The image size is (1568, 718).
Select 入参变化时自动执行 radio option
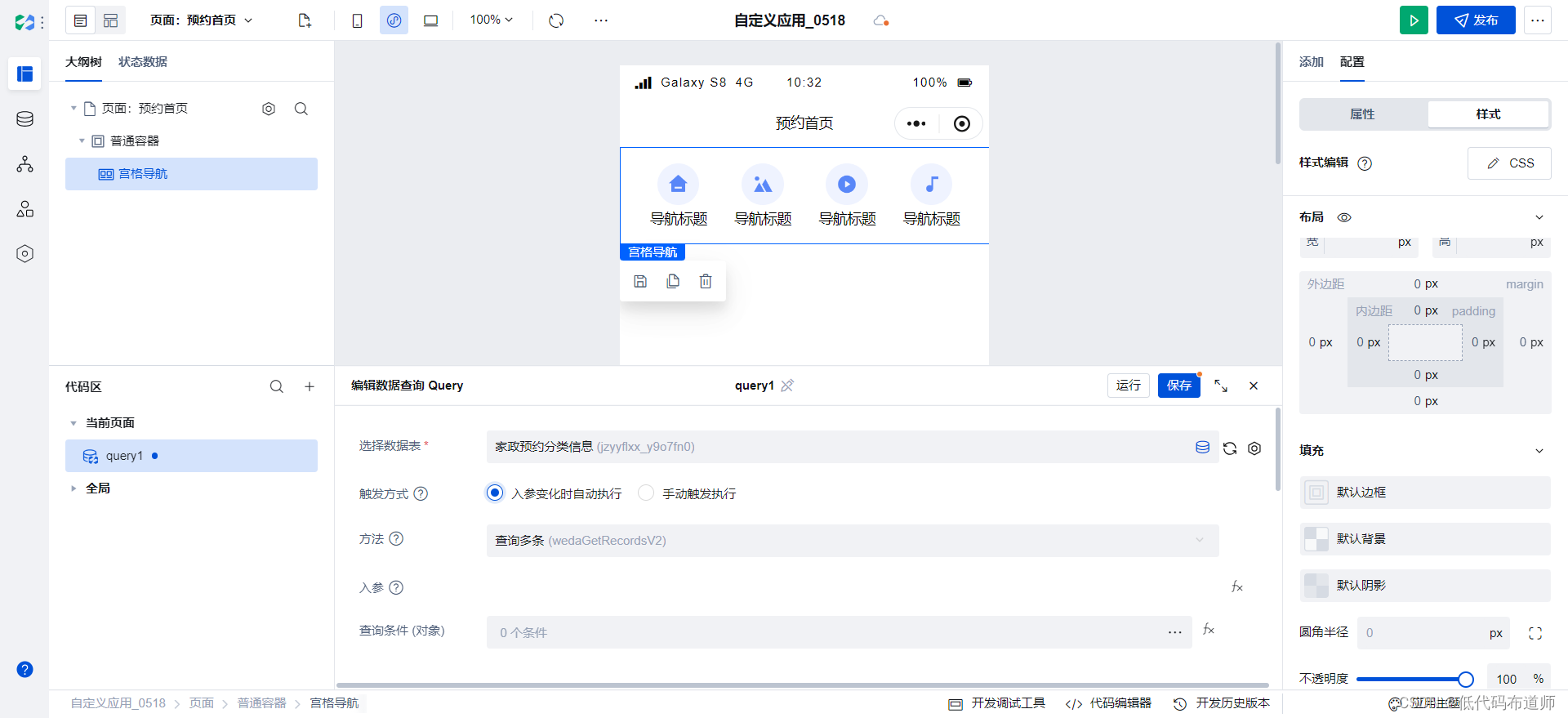click(495, 493)
